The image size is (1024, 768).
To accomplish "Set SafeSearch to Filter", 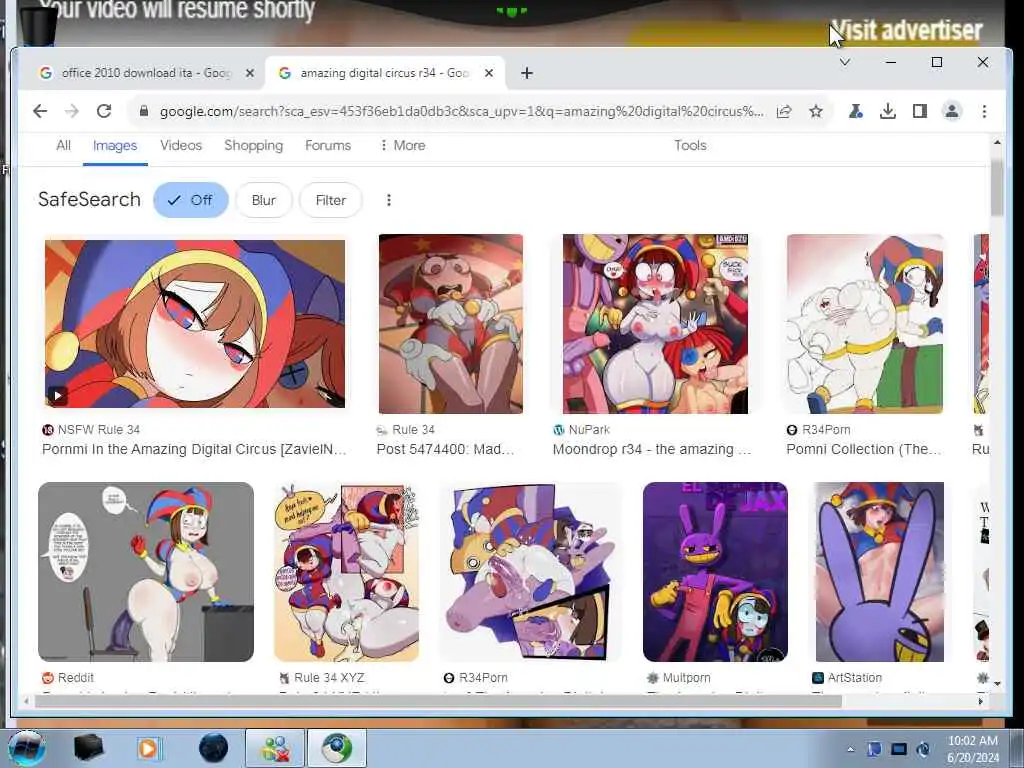I will (330, 200).
